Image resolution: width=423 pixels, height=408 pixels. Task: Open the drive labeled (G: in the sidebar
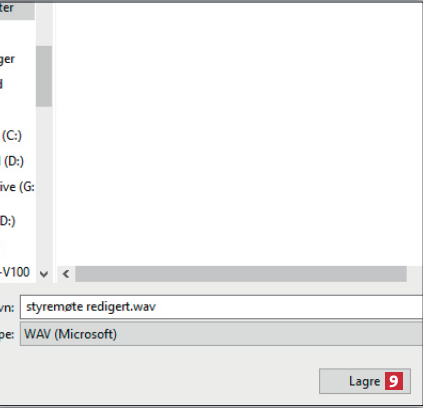point(17,187)
